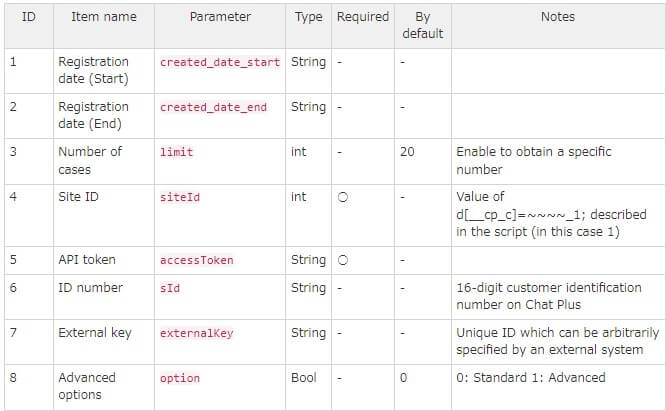666x411 pixels.
Task: Click the siteId parameter code
Action: (180, 197)
